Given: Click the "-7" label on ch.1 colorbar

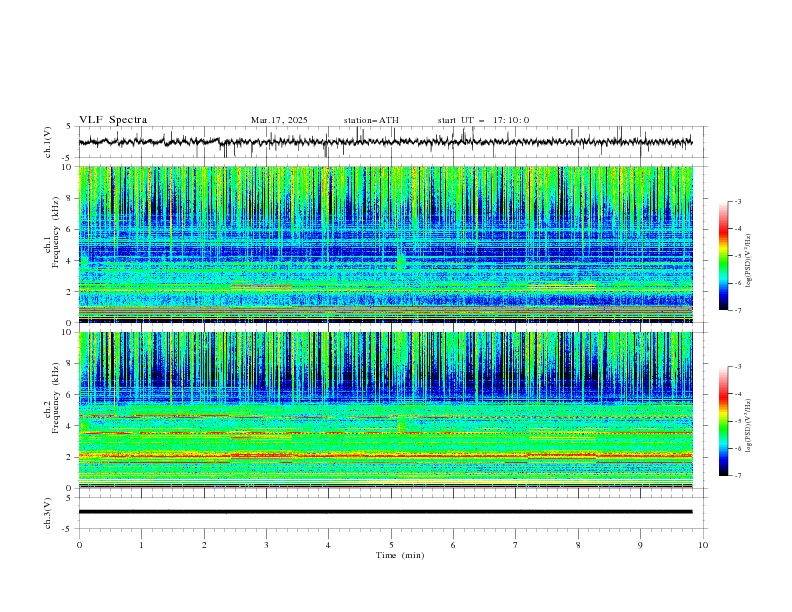Looking at the screenshot, I should (x=738, y=310).
